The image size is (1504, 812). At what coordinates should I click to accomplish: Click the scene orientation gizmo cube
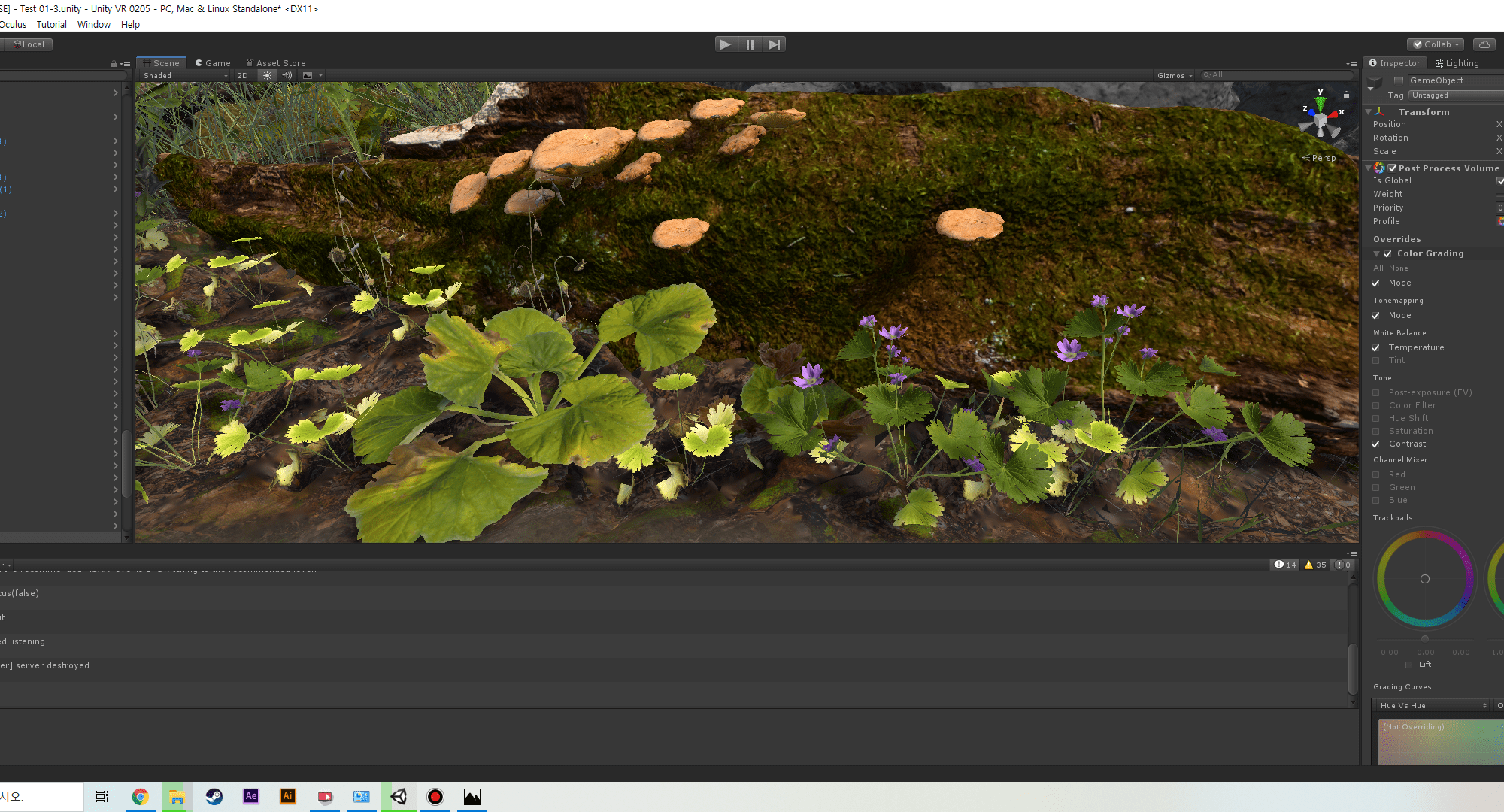[1321, 120]
